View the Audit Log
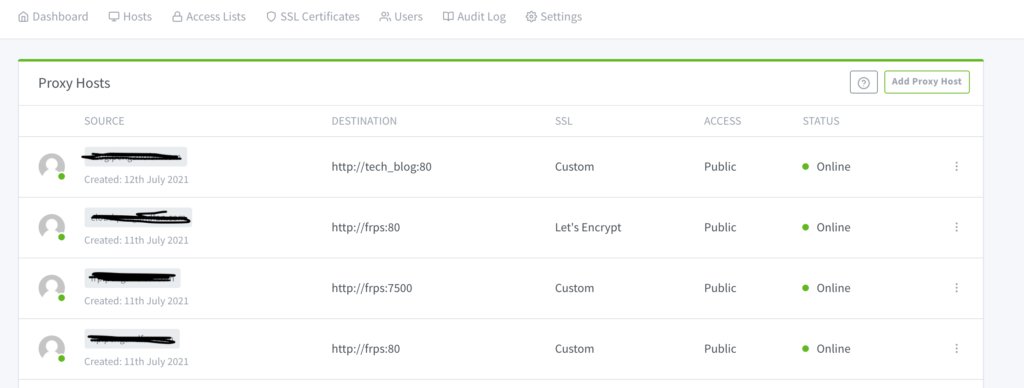The height and width of the screenshot is (388, 1024). 474,17
